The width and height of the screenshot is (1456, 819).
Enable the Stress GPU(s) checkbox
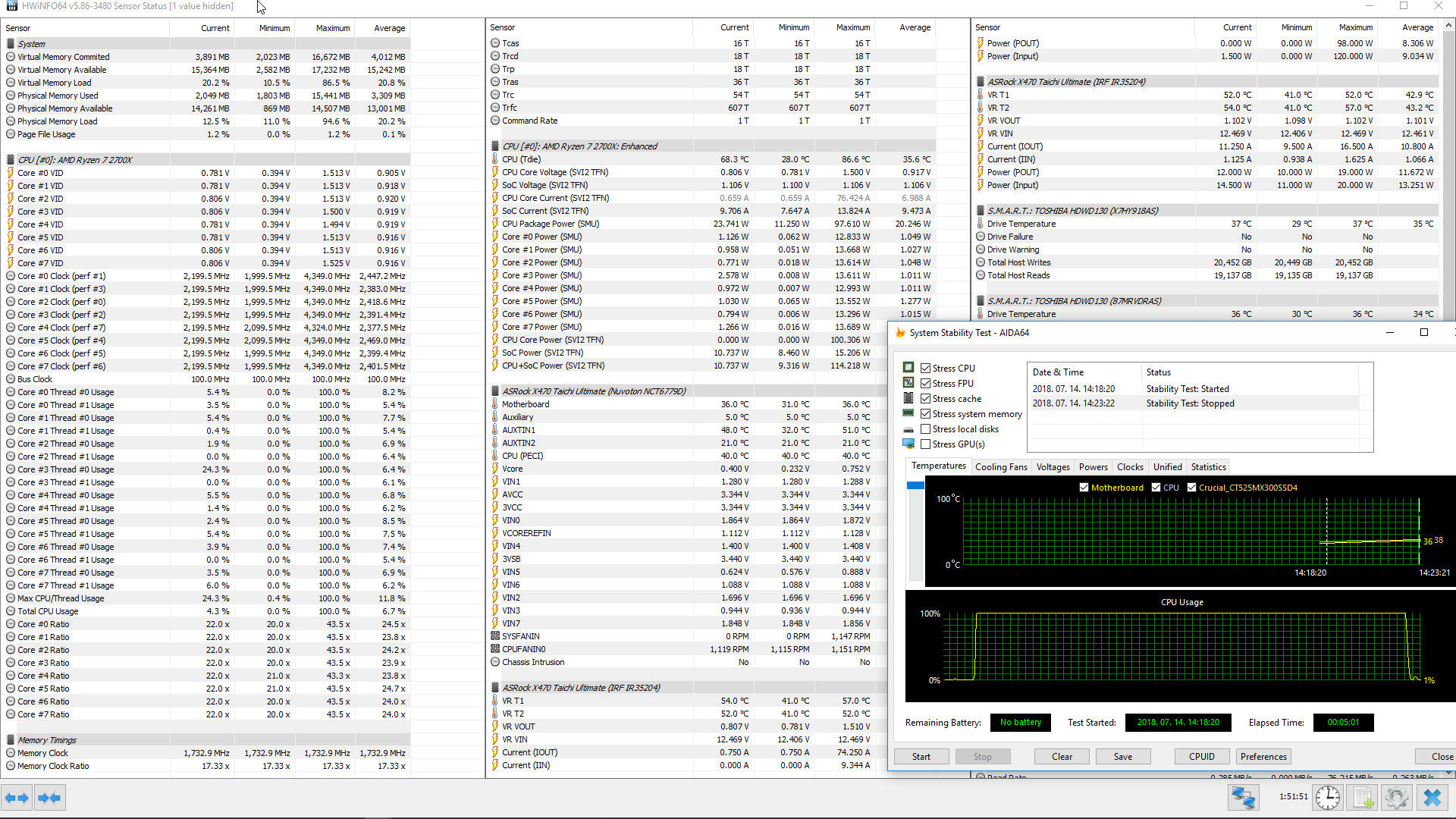click(x=925, y=444)
